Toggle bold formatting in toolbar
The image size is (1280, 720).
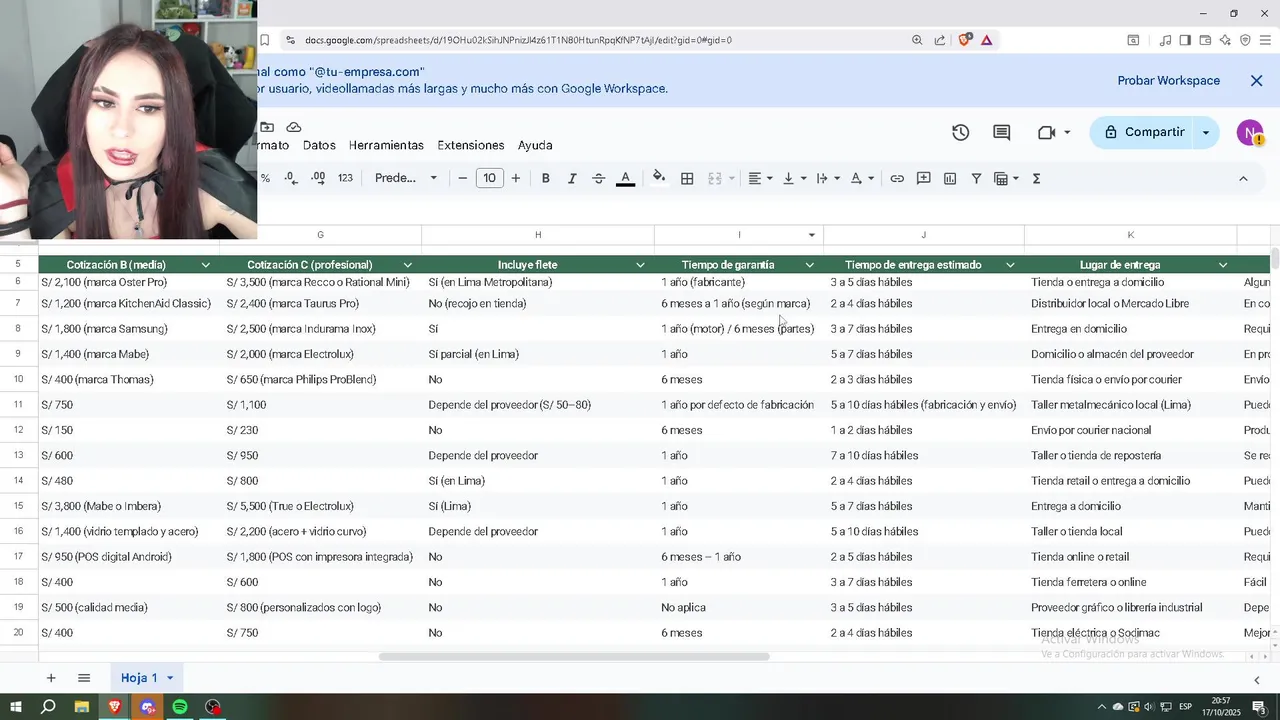(x=545, y=178)
